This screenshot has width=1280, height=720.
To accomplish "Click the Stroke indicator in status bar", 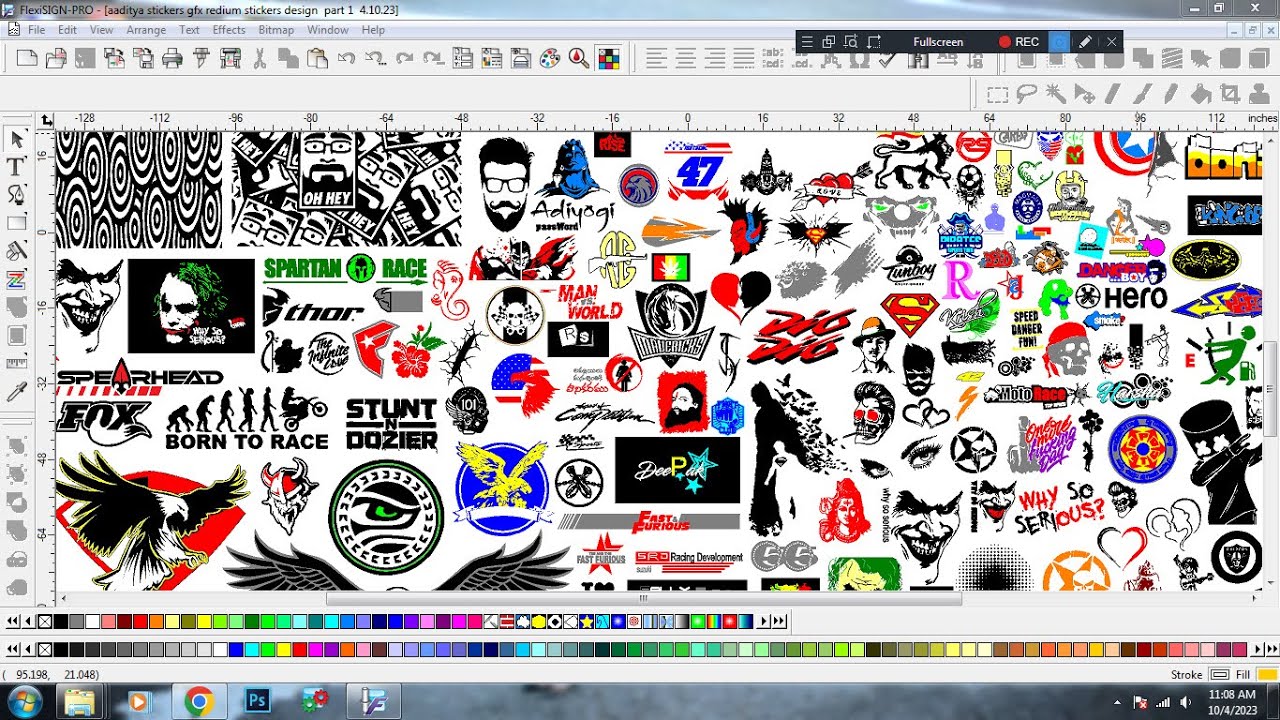I will pyautogui.click(x=1220, y=675).
